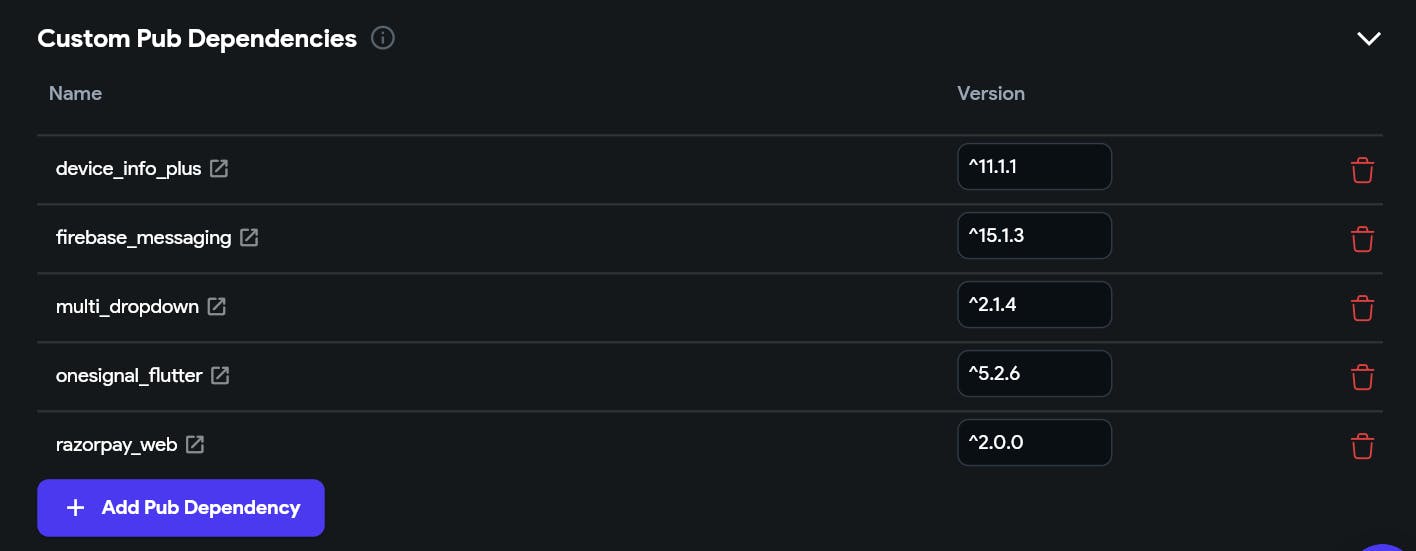Viewport: 1416px width, 551px height.
Task: Open razorpay_web external link icon
Action: click(195, 444)
